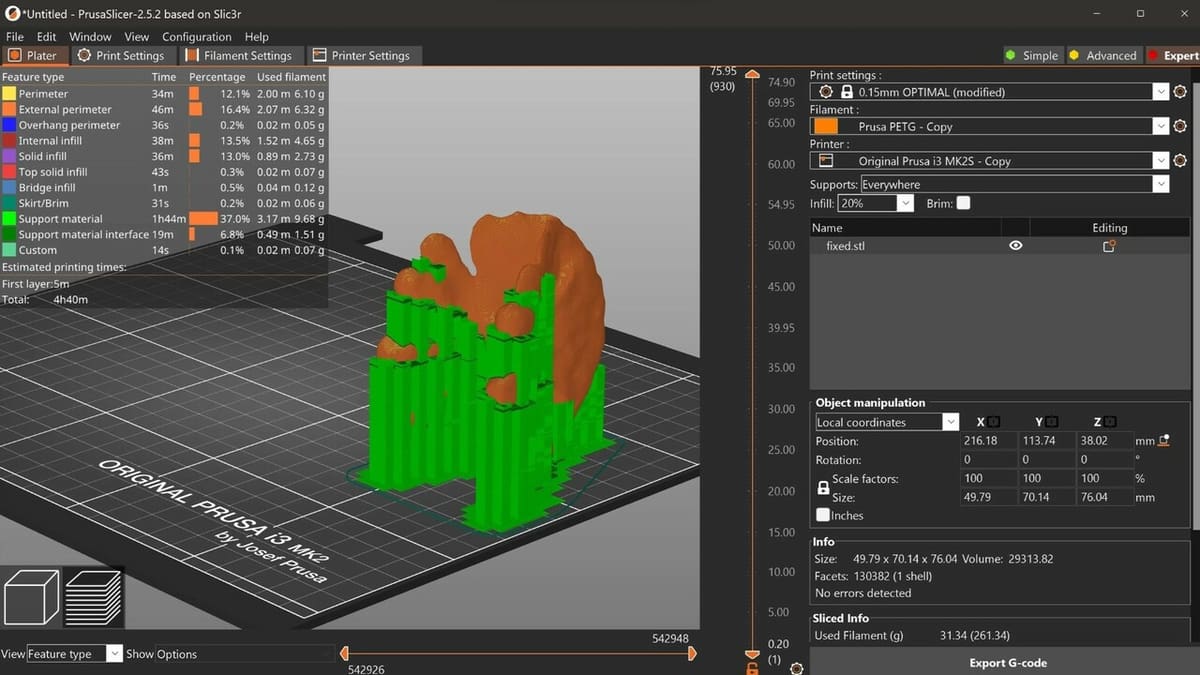Select Expert mode
The width and height of the screenshot is (1200, 675).
(1173, 56)
